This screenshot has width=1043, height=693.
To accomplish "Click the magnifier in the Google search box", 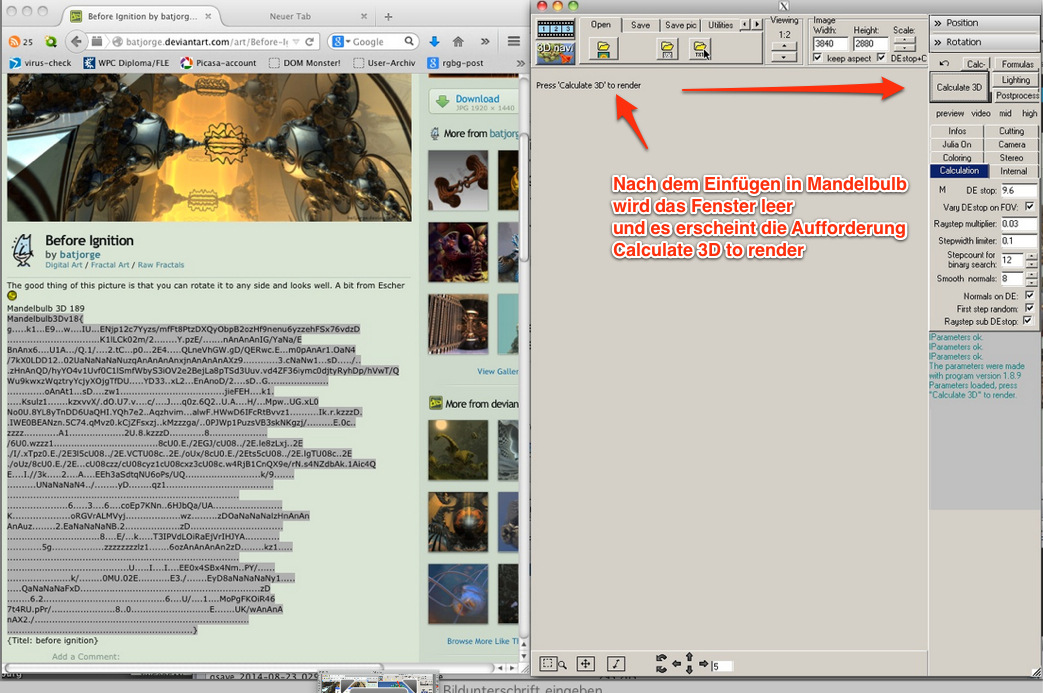I will (409, 41).
